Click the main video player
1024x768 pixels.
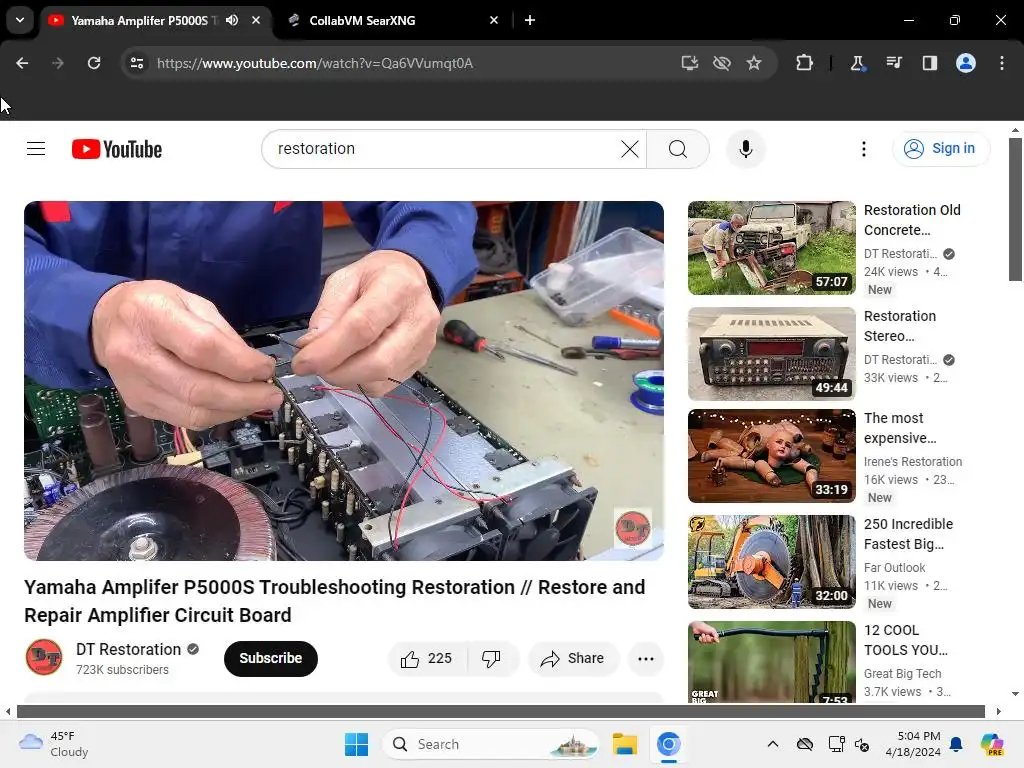coord(344,381)
